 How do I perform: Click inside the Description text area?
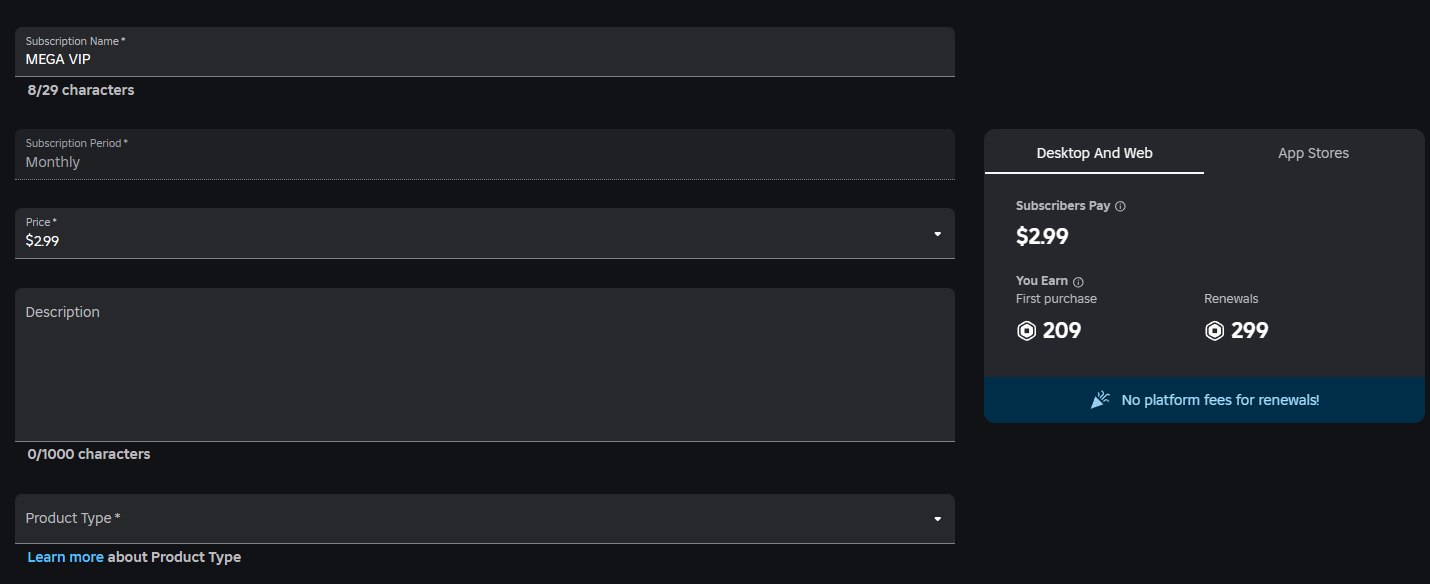485,364
